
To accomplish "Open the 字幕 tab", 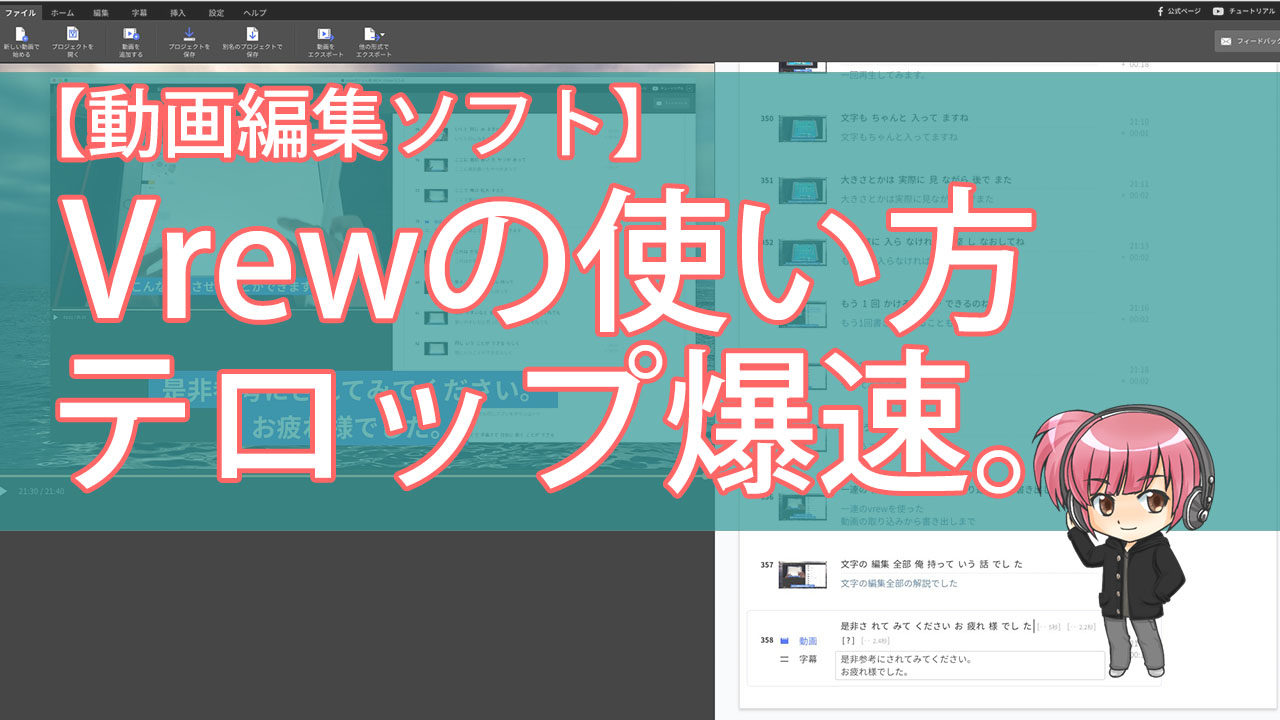I will point(139,12).
